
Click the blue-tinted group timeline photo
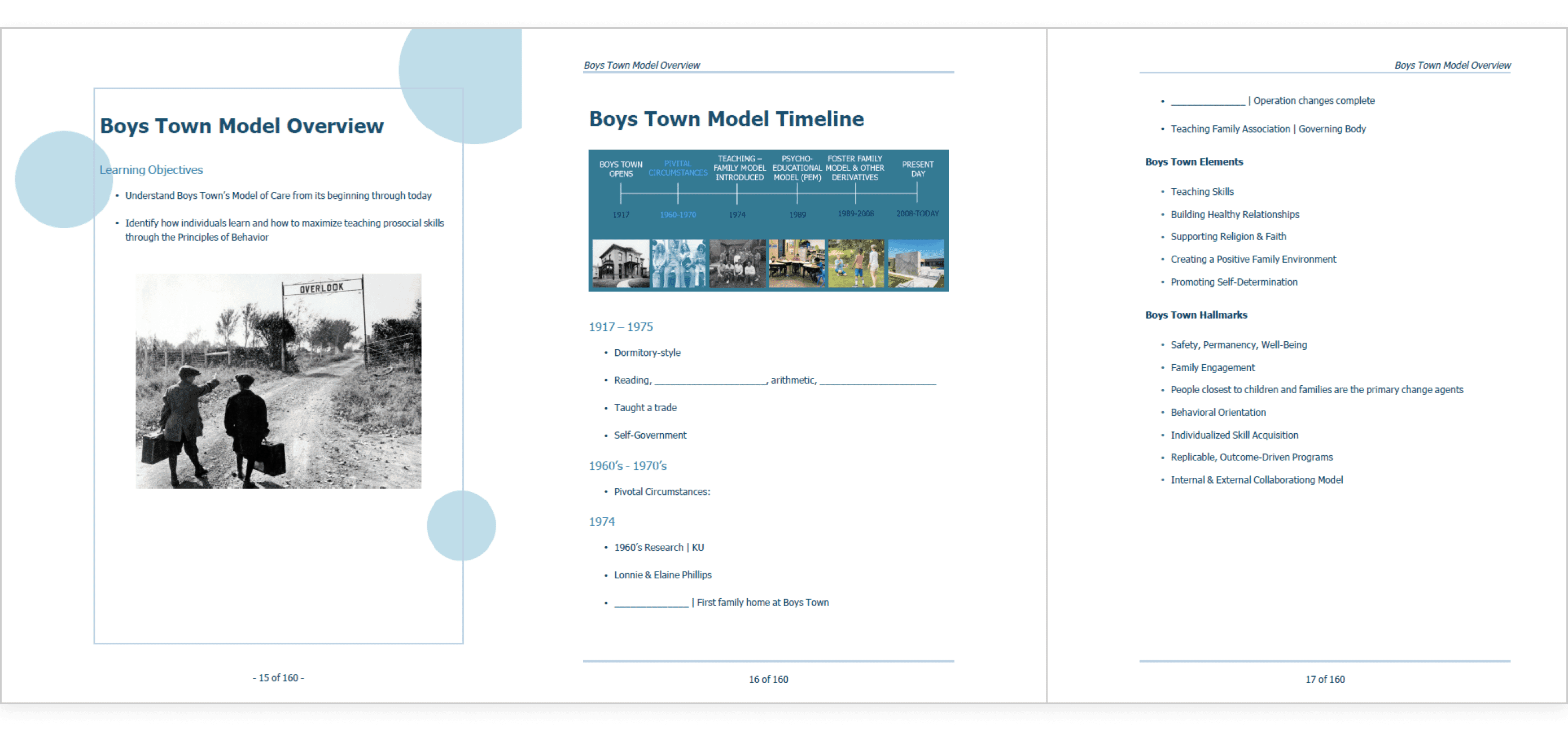click(x=678, y=263)
